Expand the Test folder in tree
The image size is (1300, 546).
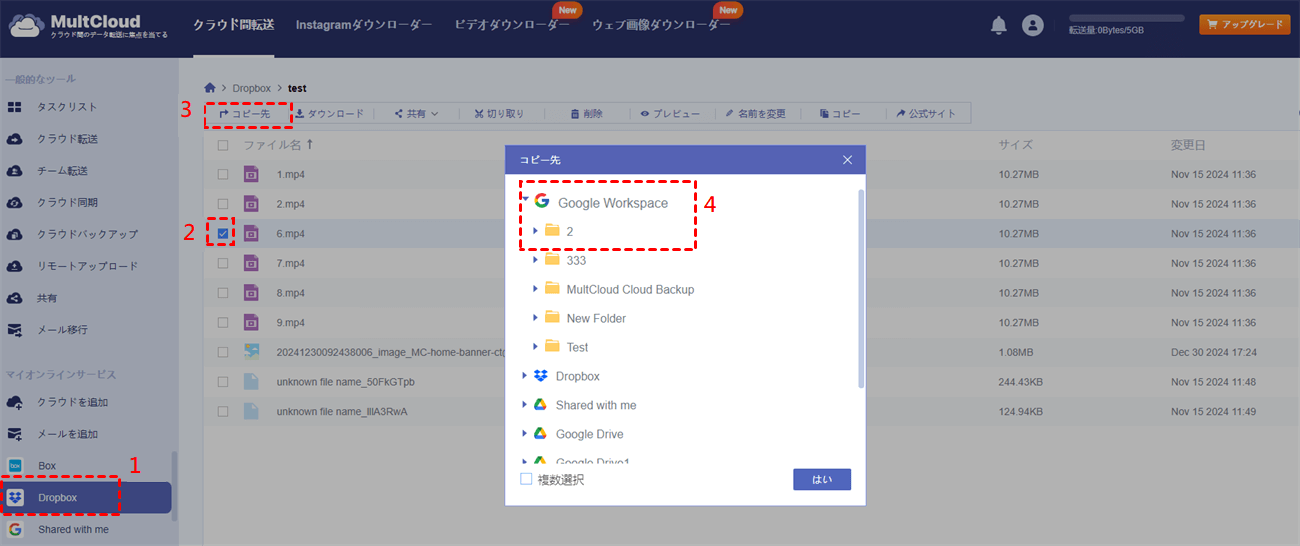(x=535, y=347)
